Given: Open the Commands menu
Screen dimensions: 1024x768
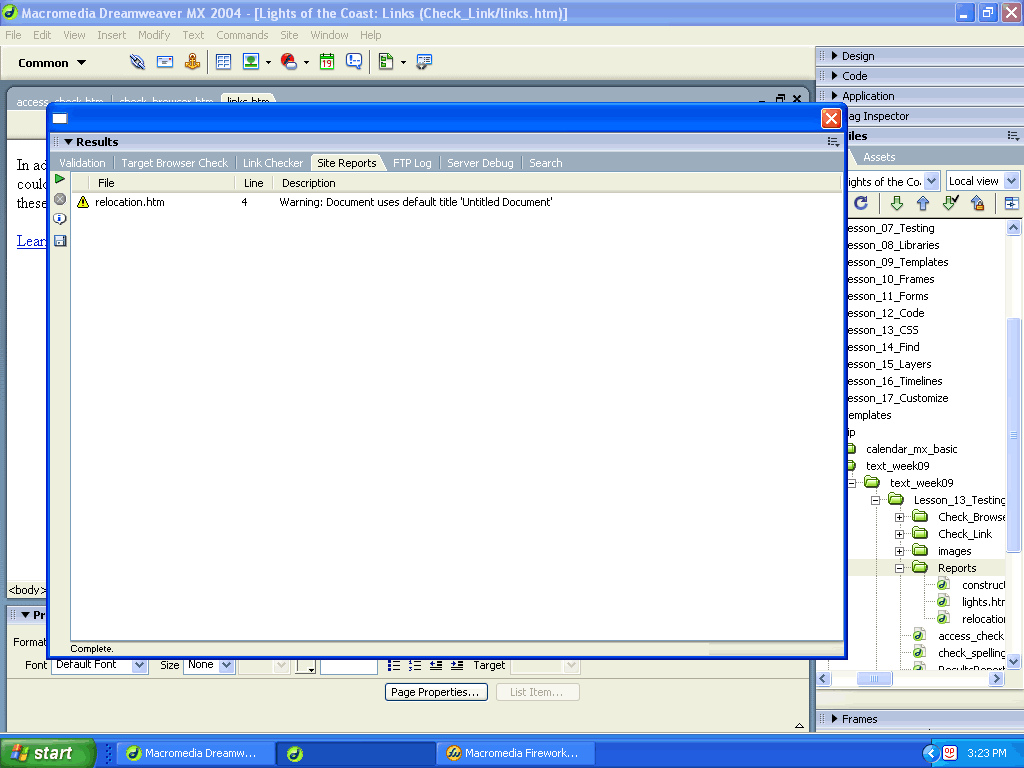Looking at the screenshot, I should 242,35.
